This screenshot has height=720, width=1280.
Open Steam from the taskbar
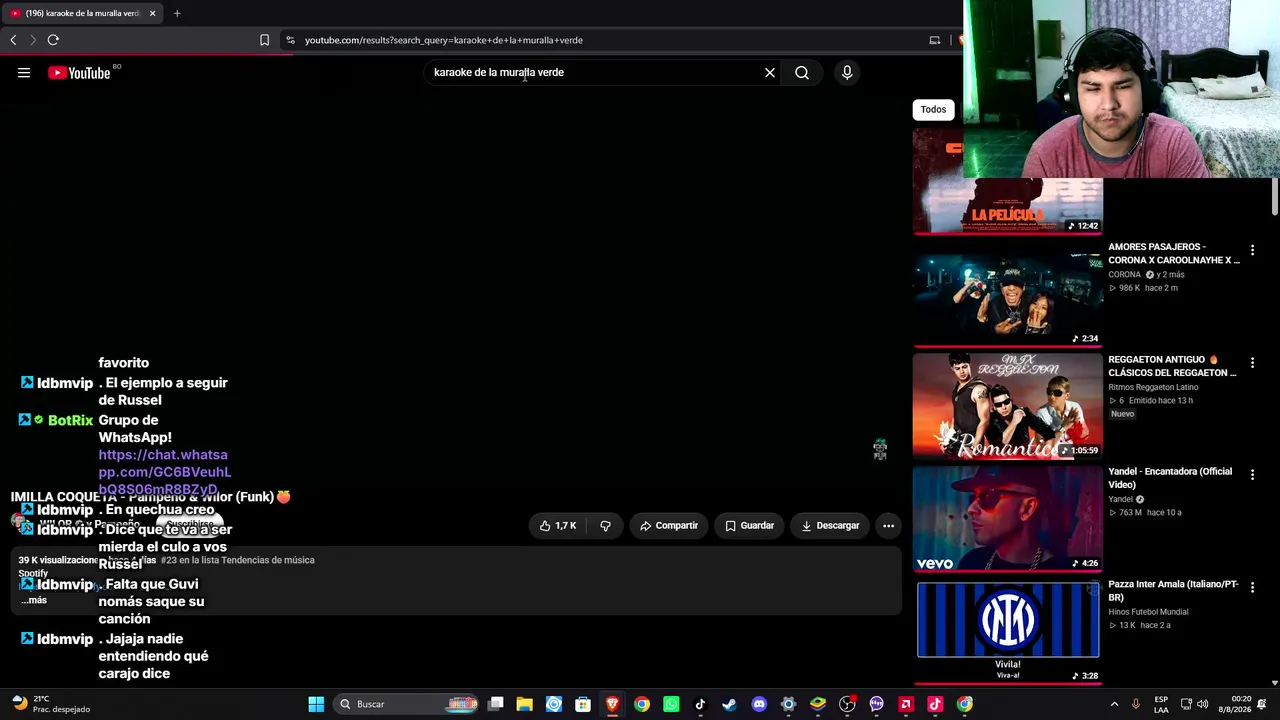tap(729, 704)
